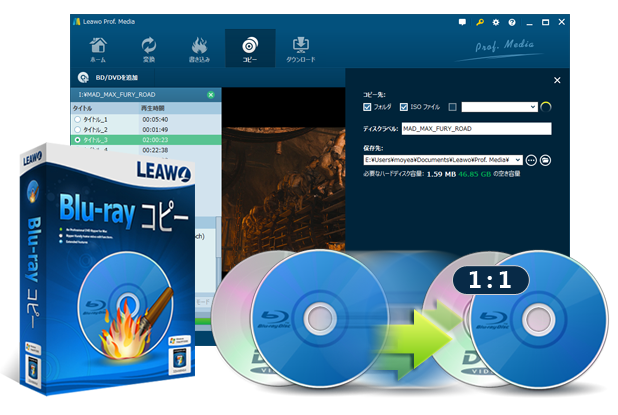The image size is (618, 415).
Task: Edit the disc label MAD_MAX_FURY_ROAD field
Action: tap(477, 128)
